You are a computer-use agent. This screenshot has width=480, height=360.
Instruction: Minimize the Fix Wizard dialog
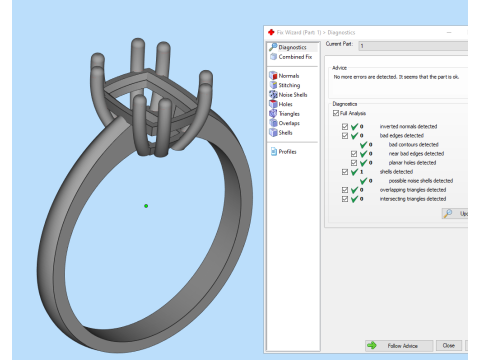click(449, 32)
